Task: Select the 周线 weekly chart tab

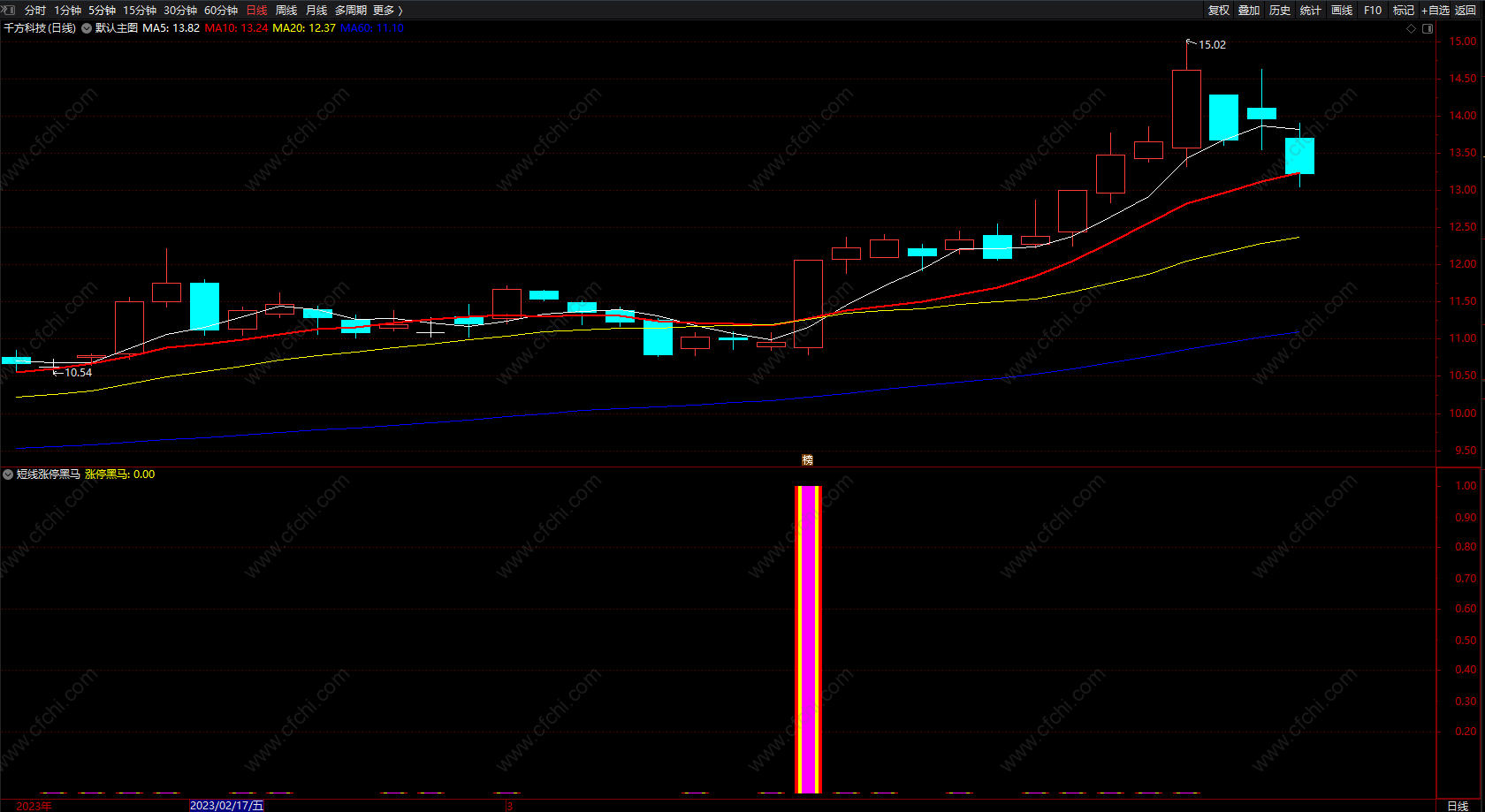Action: coord(286,10)
